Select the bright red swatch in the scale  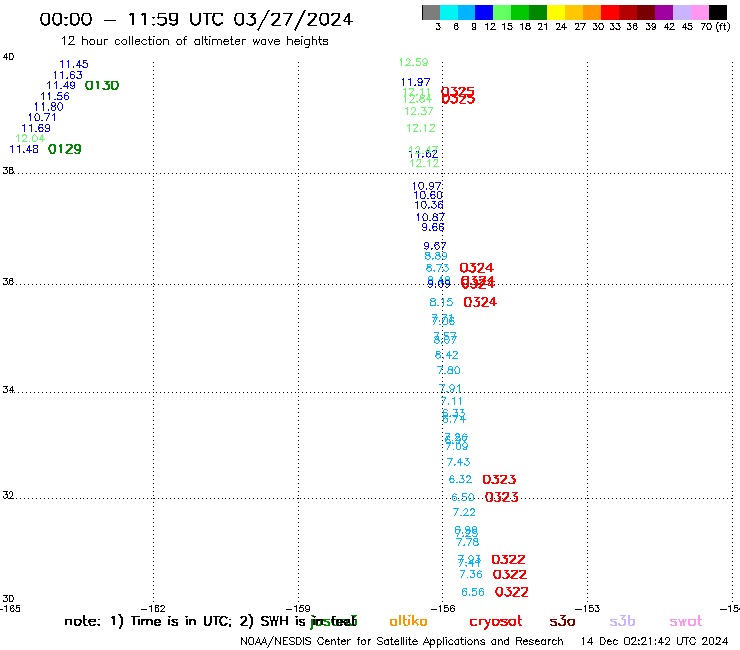pyautogui.click(x=610, y=12)
